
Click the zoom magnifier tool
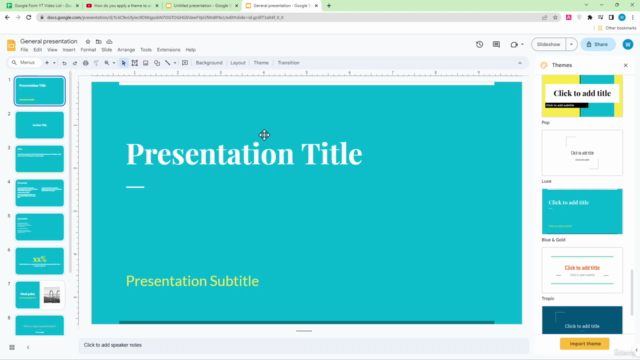coord(107,63)
